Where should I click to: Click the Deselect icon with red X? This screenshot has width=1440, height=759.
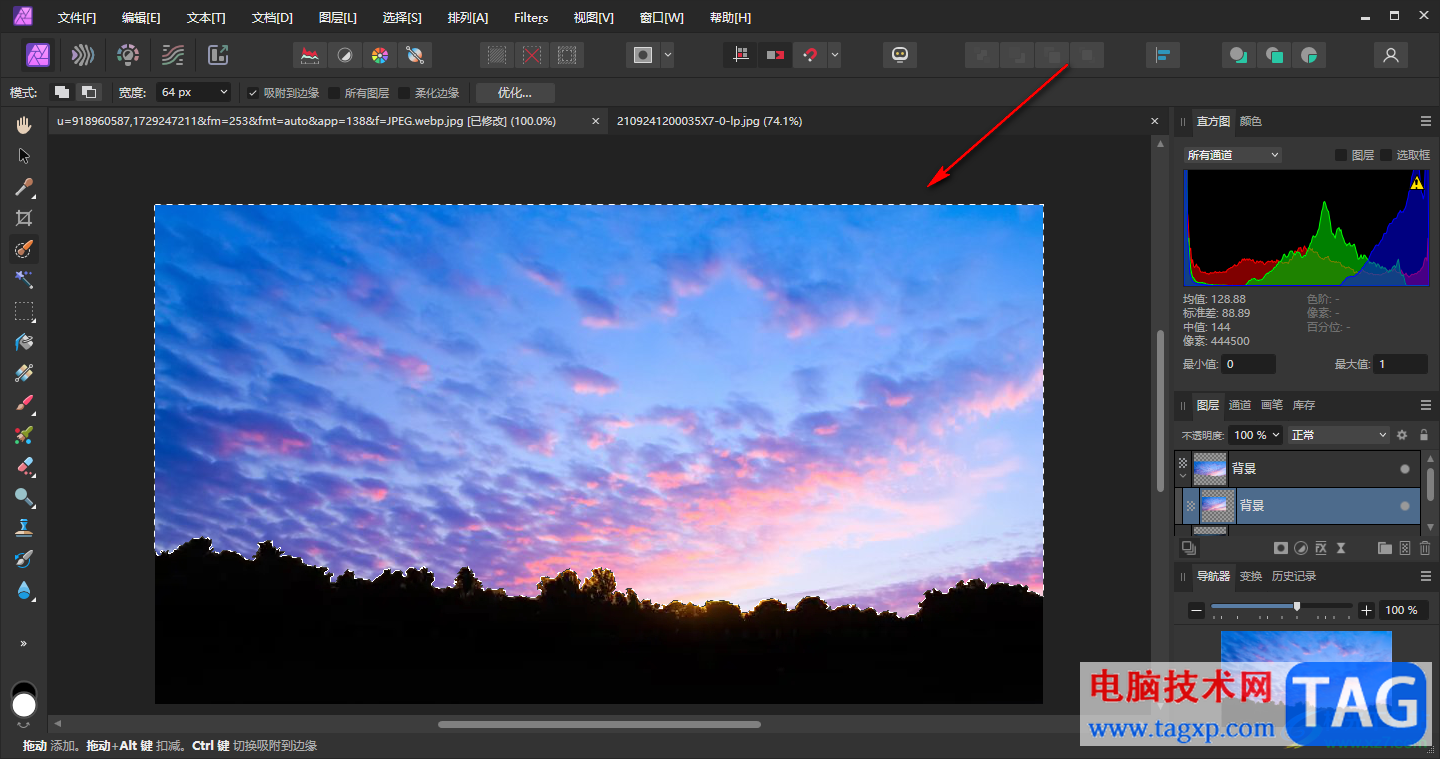[532, 55]
